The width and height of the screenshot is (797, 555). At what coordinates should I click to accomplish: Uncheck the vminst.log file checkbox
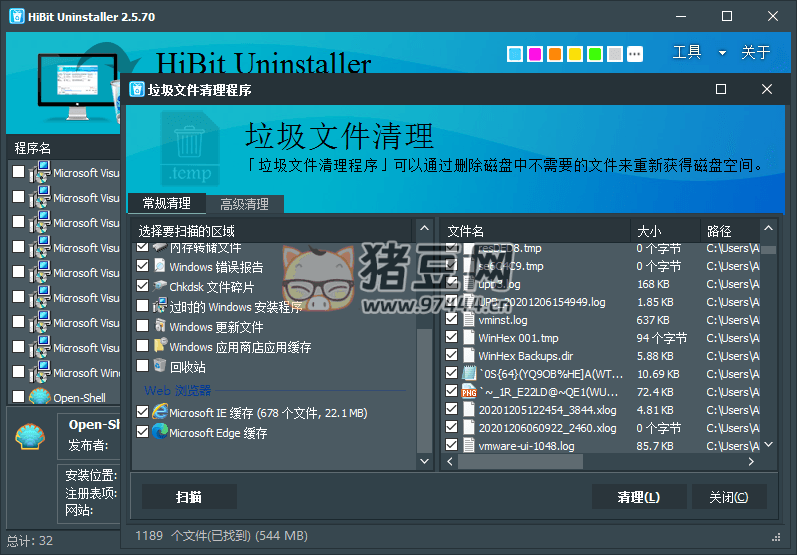[451, 320]
